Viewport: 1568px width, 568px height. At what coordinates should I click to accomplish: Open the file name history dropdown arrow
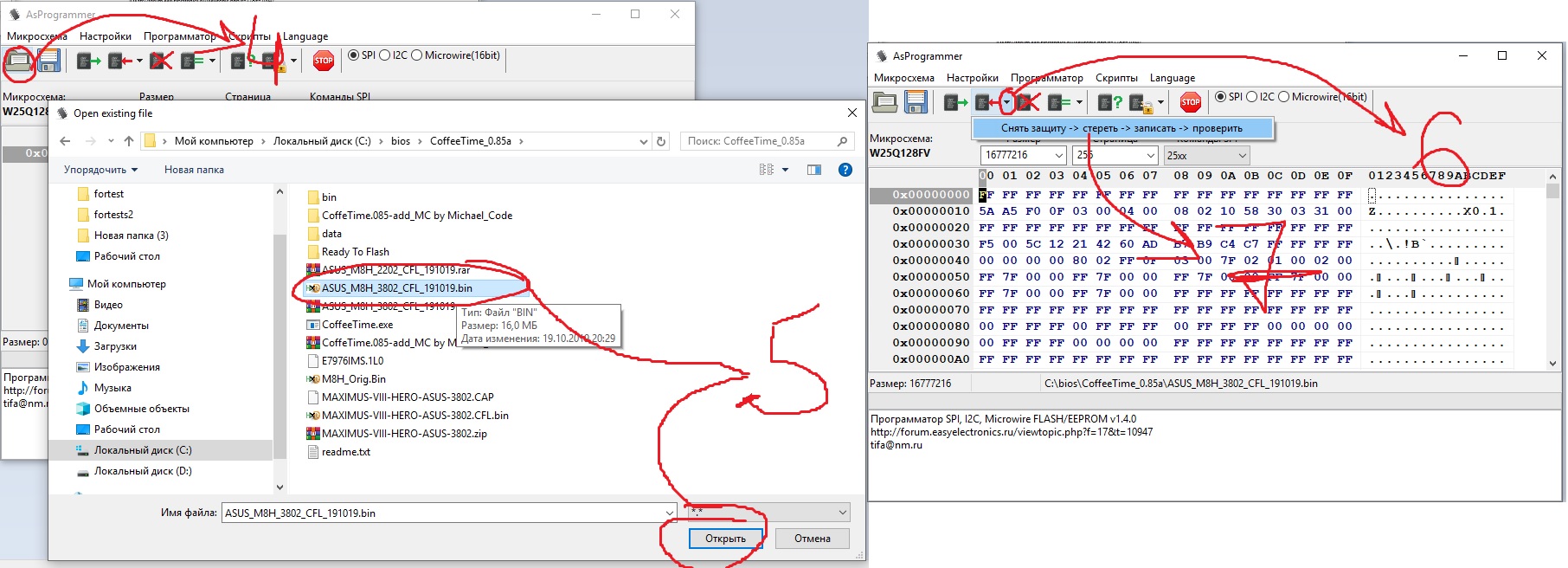point(669,513)
